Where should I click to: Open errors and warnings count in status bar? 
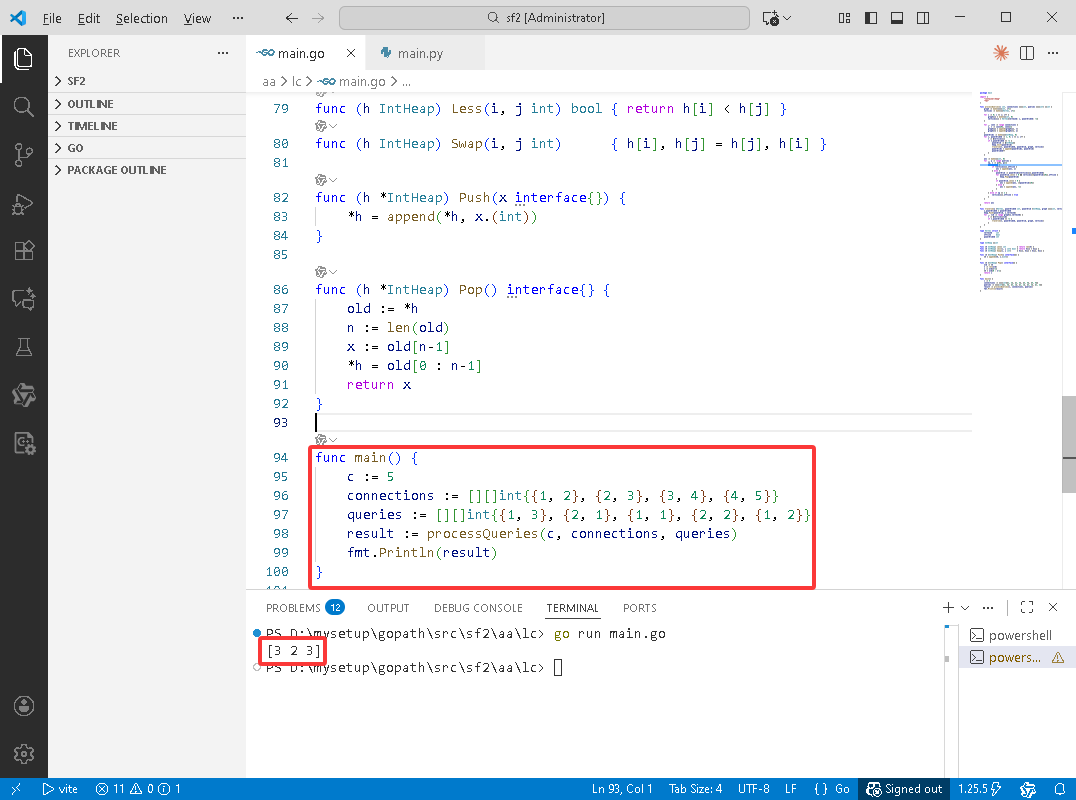point(138,789)
